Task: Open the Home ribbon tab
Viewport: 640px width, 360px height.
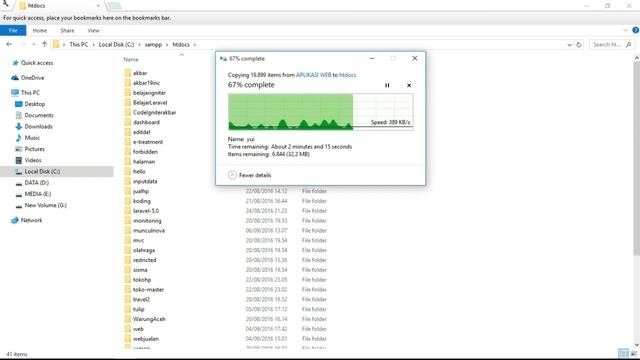Action: click(x=40, y=31)
